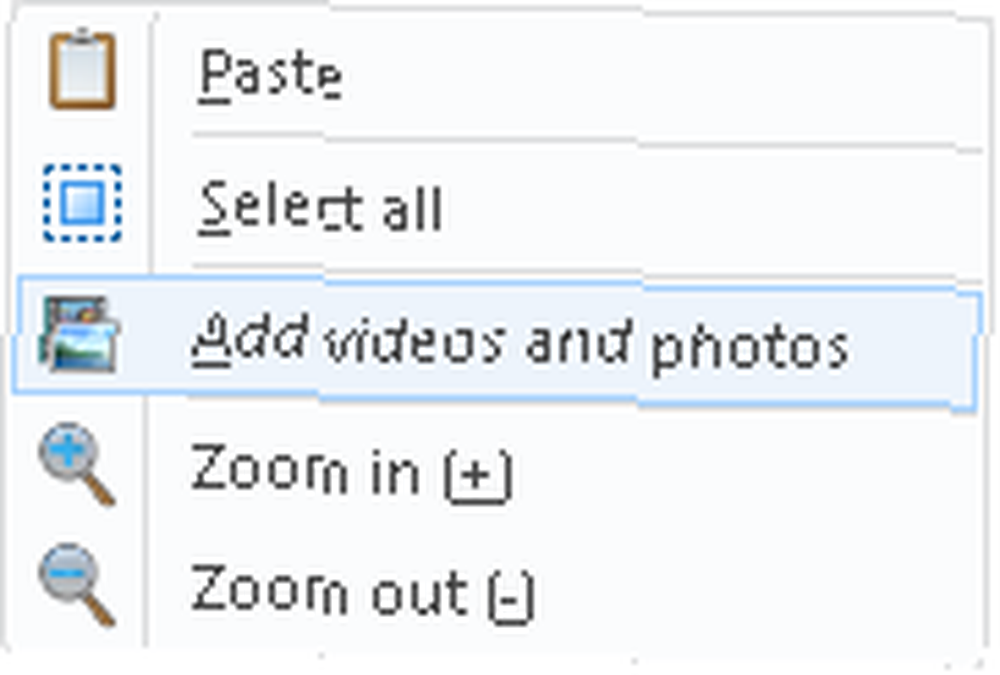1000x675 pixels.
Task: Import media via the pictures icon
Action: click(x=79, y=334)
